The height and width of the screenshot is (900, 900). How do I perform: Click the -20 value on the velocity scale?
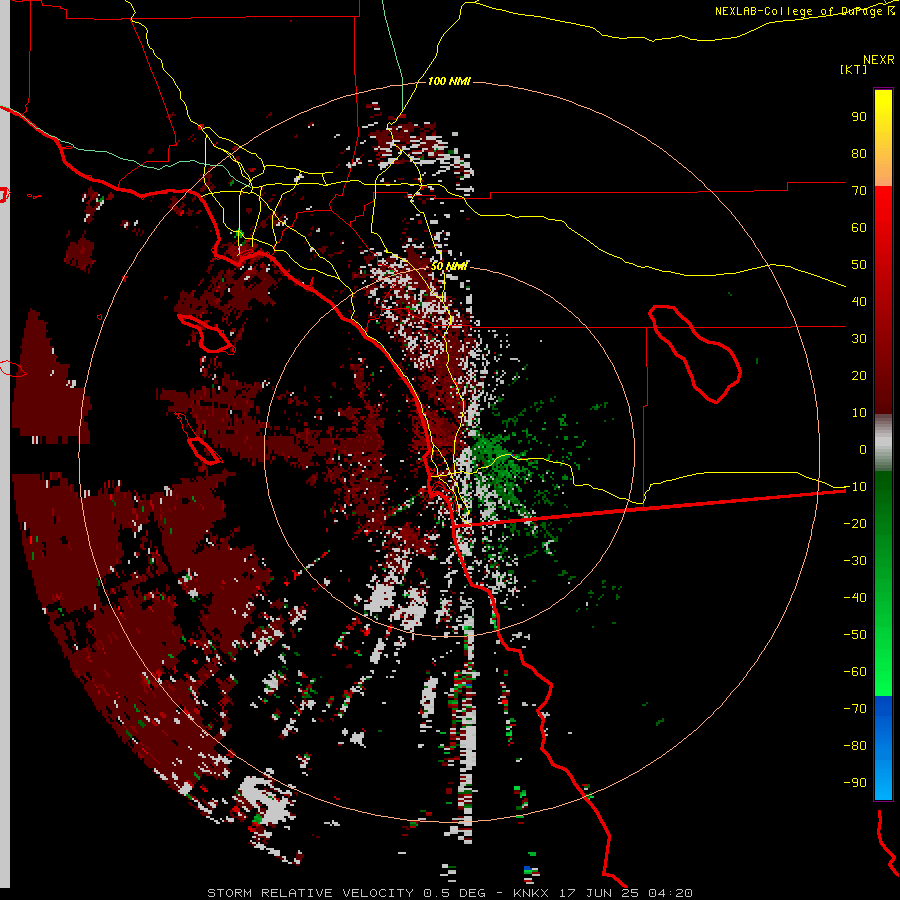coord(855,523)
